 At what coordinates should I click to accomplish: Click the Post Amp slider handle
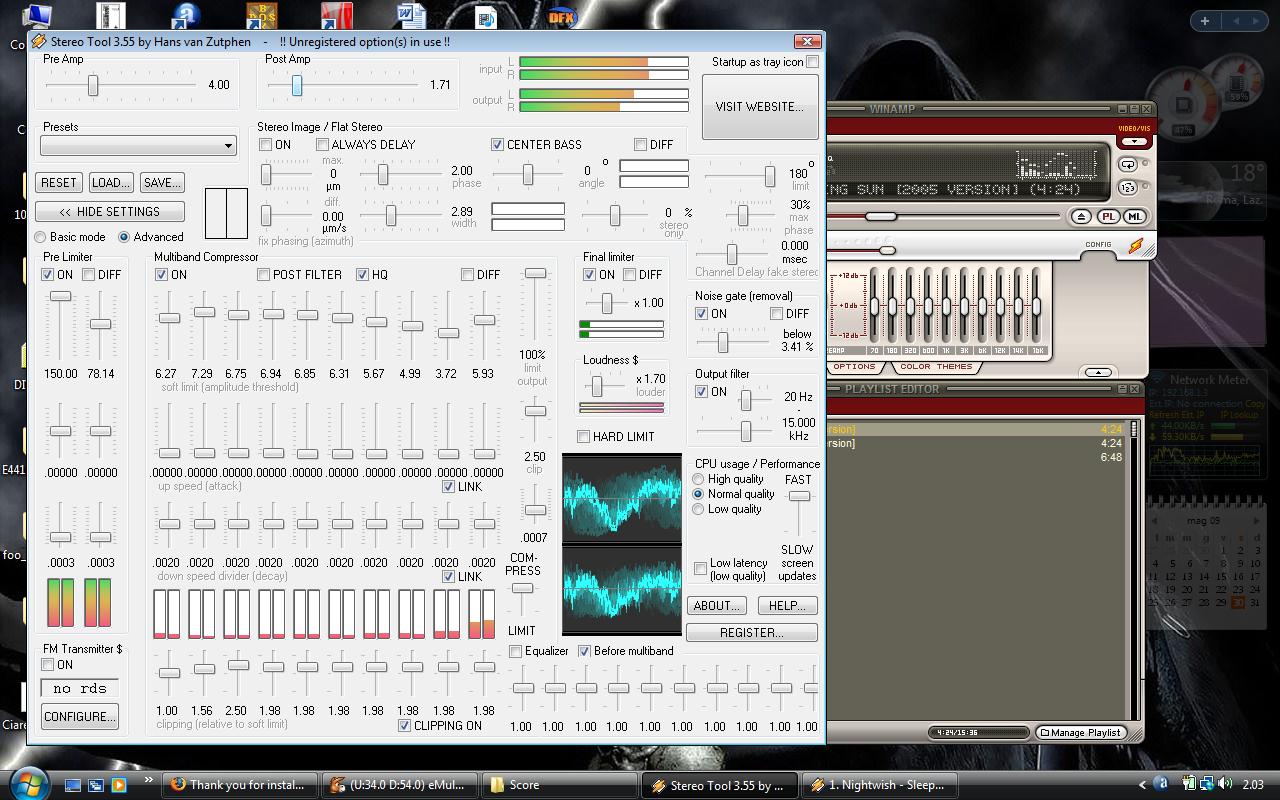click(x=297, y=86)
